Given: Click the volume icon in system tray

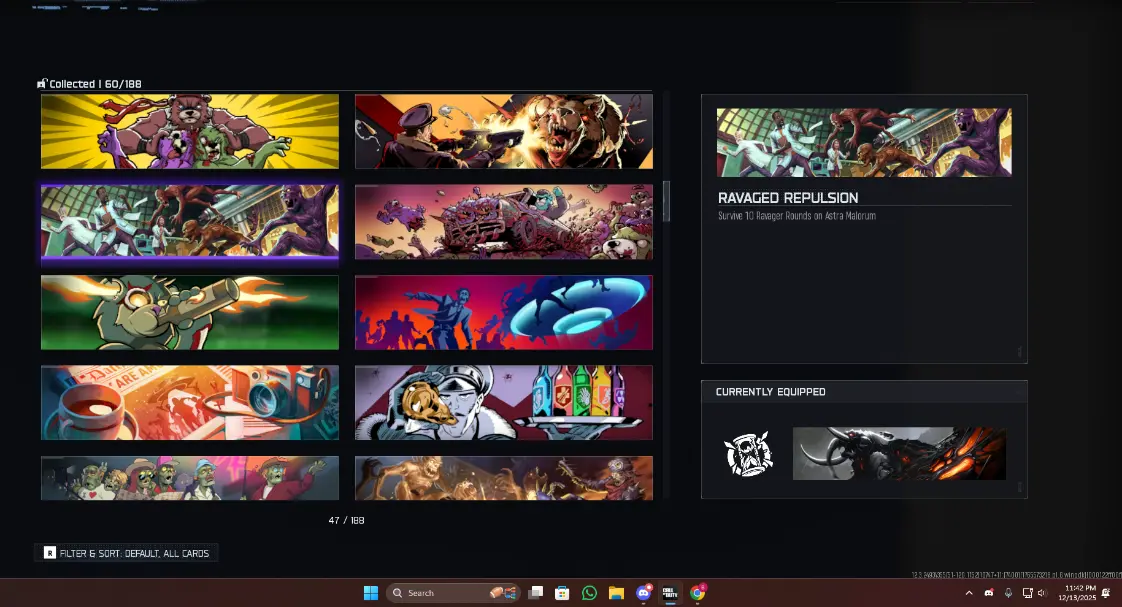Looking at the screenshot, I should tap(1042, 593).
